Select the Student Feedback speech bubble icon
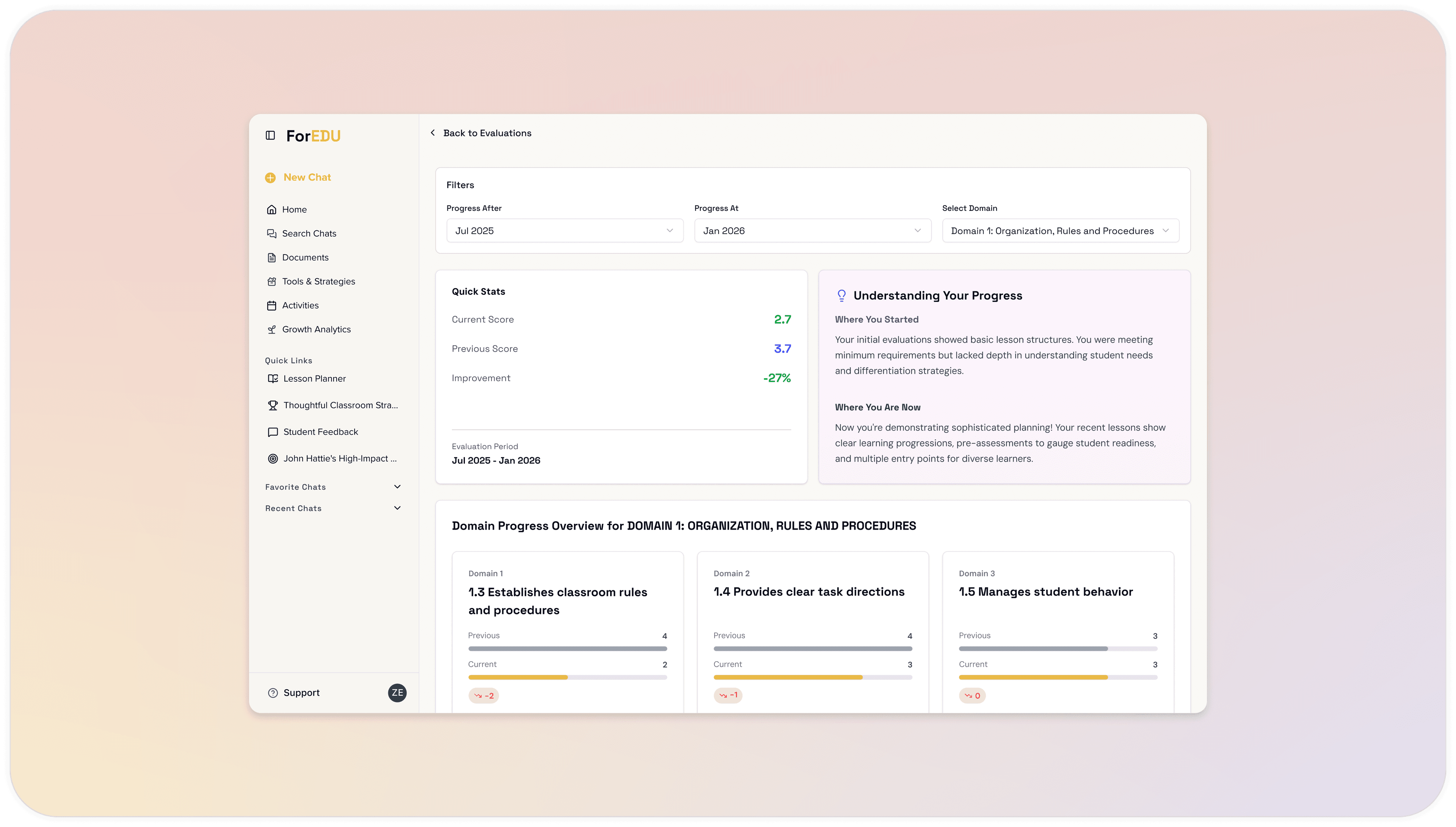The width and height of the screenshot is (1456, 827). (273, 432)
